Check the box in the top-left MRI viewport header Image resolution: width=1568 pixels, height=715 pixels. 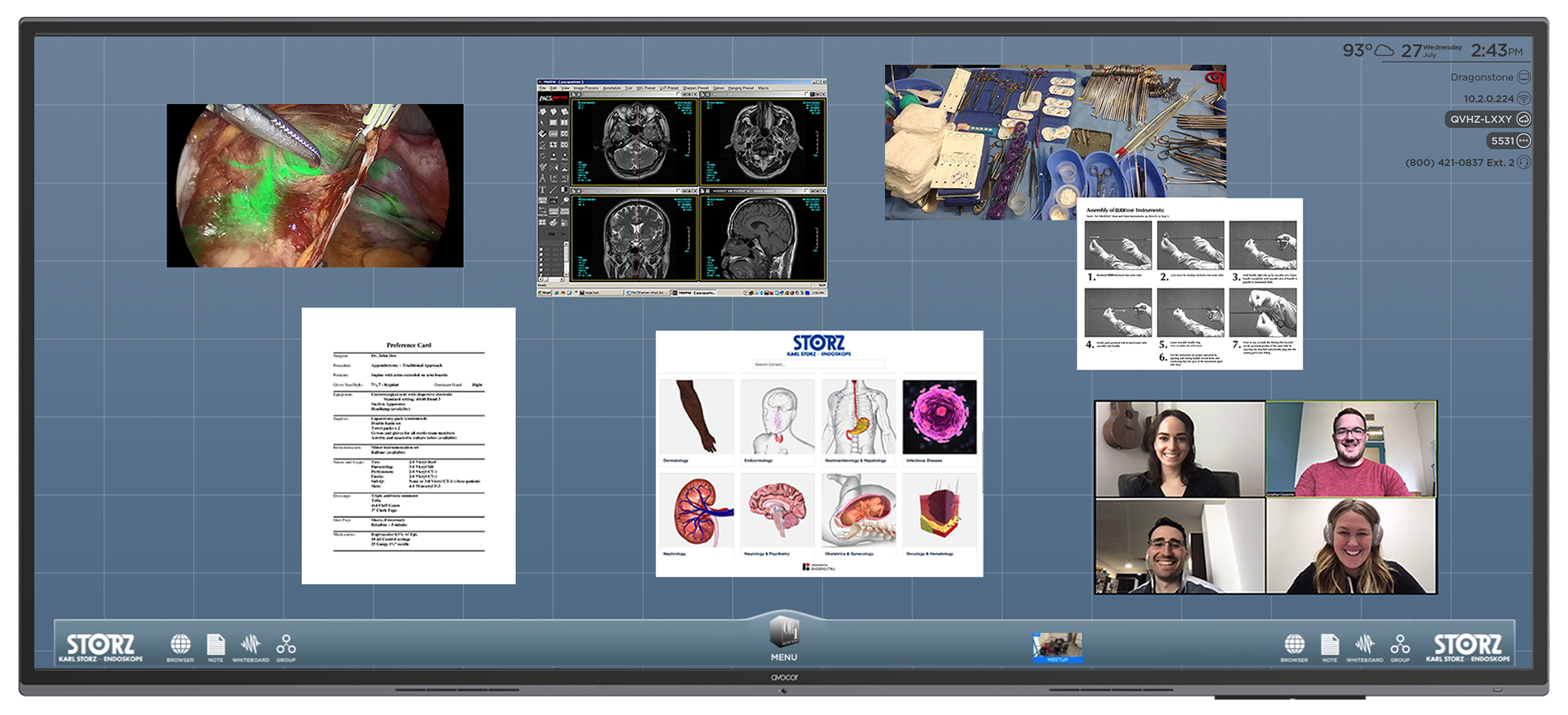coord(679,94)
